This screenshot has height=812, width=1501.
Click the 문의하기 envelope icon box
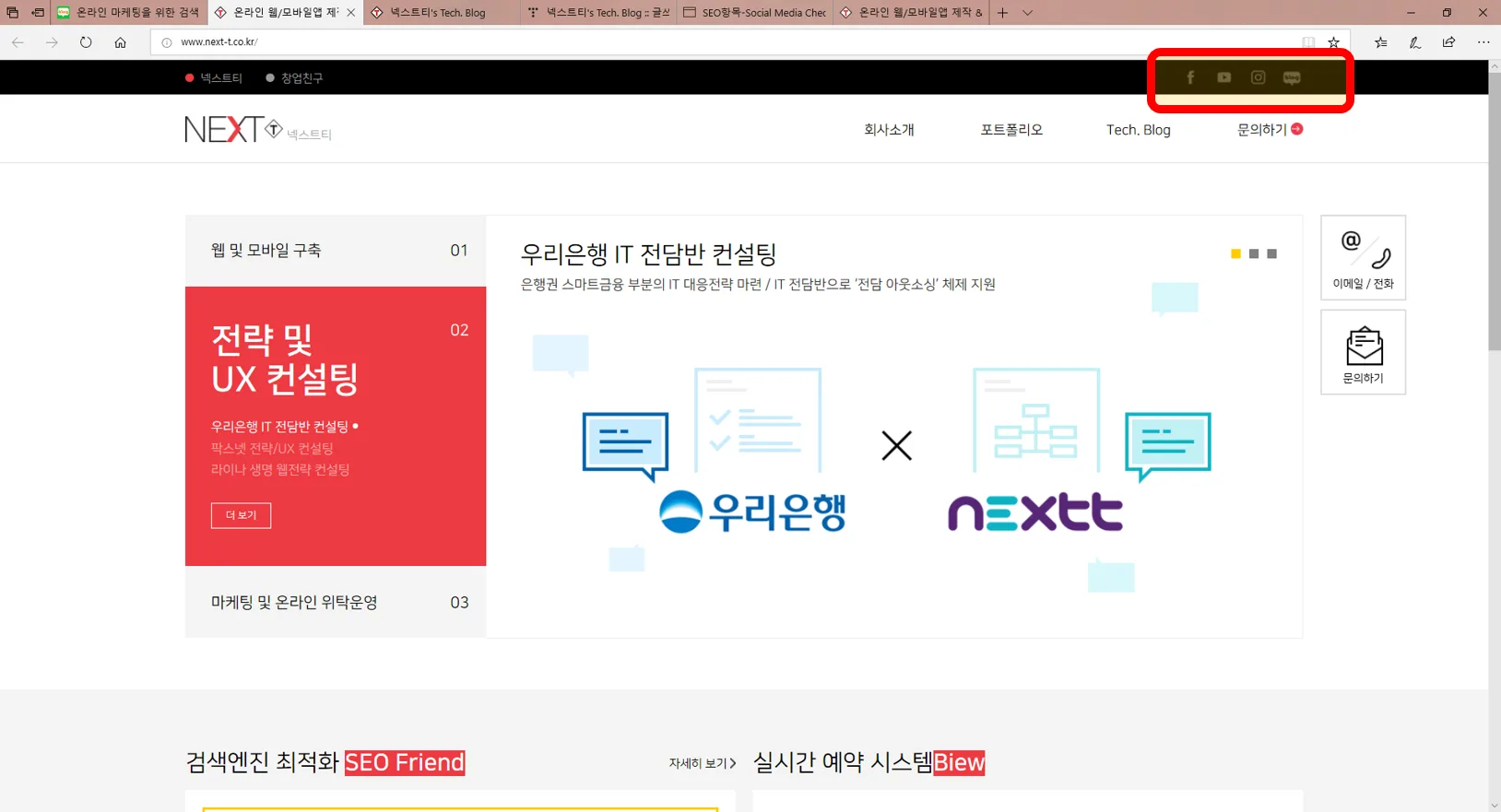[1363, 352]
